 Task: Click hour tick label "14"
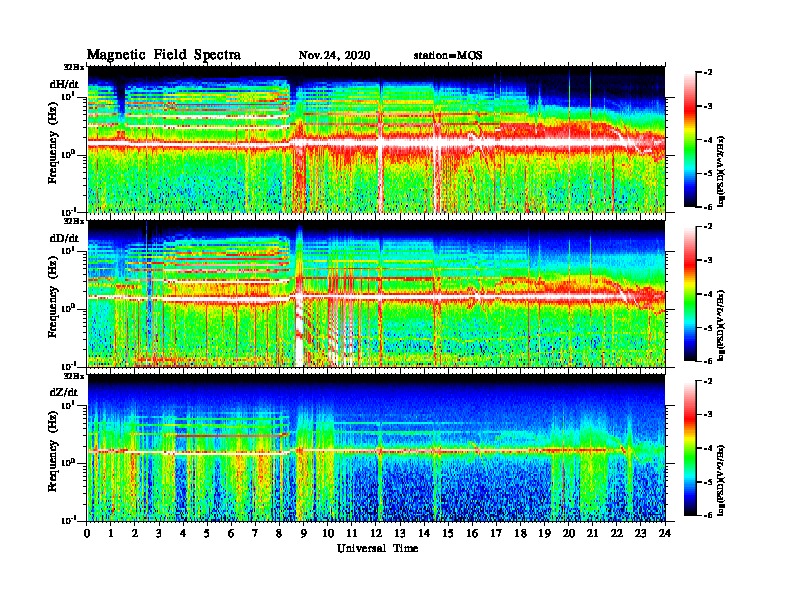point(424,533)
